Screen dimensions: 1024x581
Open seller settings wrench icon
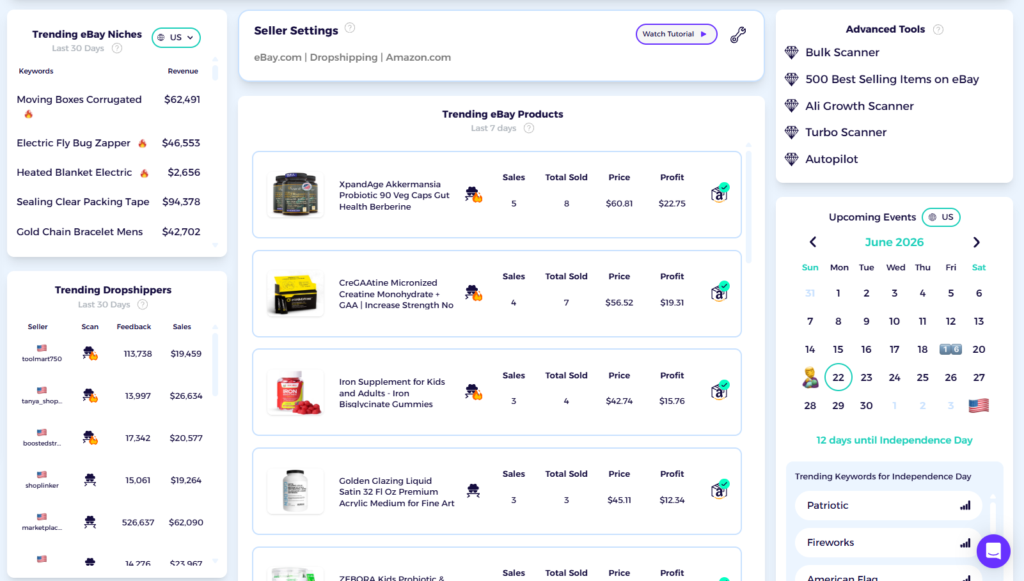[738, 35]
